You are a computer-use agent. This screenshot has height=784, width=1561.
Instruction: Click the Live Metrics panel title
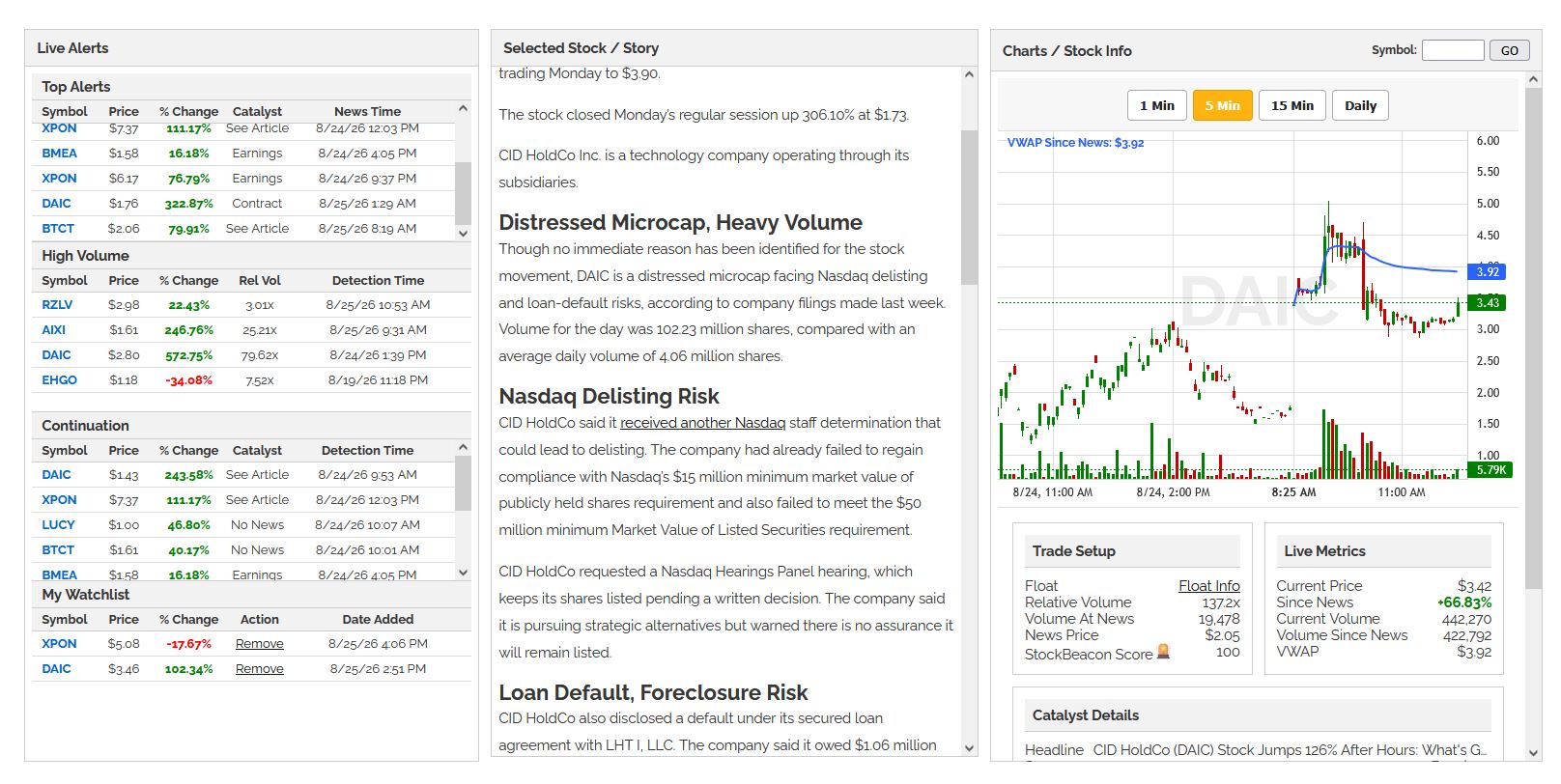(1324, 550)
